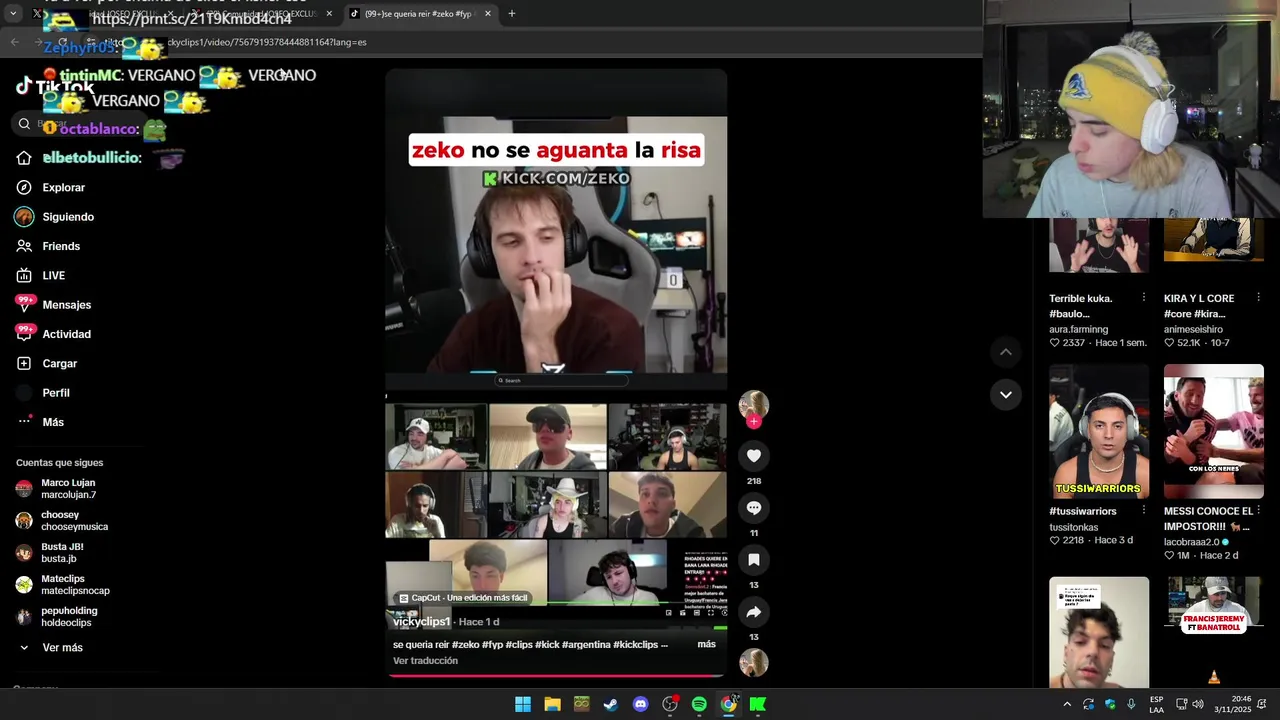The width and height of the screenshot is (1280, 720).
Task: Open the Cargar upload page
Action: point(59,364)
